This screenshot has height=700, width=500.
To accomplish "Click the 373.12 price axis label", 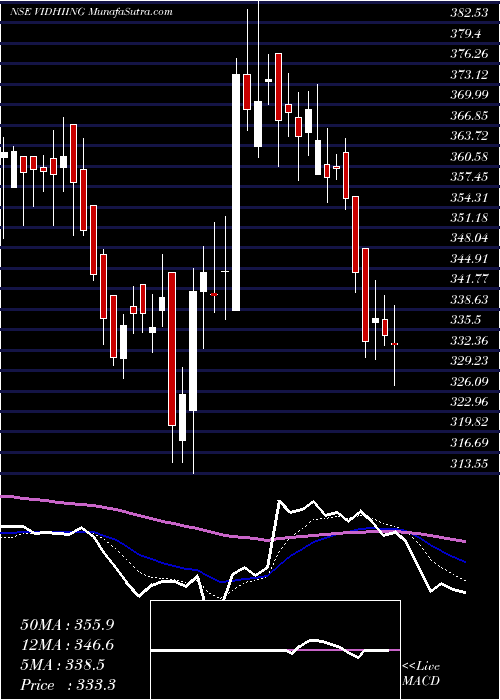I will coord(469,75).
